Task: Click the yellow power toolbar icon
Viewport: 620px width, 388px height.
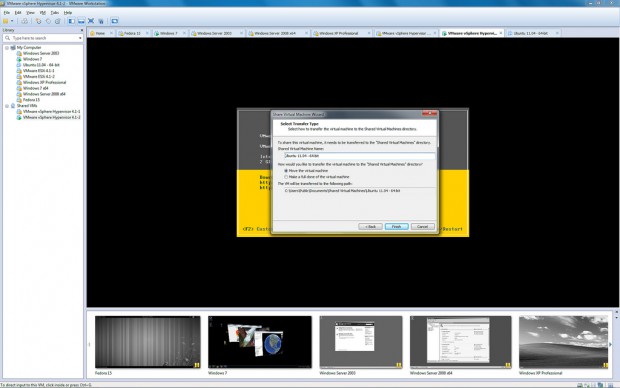Action: tap(6, 21)
